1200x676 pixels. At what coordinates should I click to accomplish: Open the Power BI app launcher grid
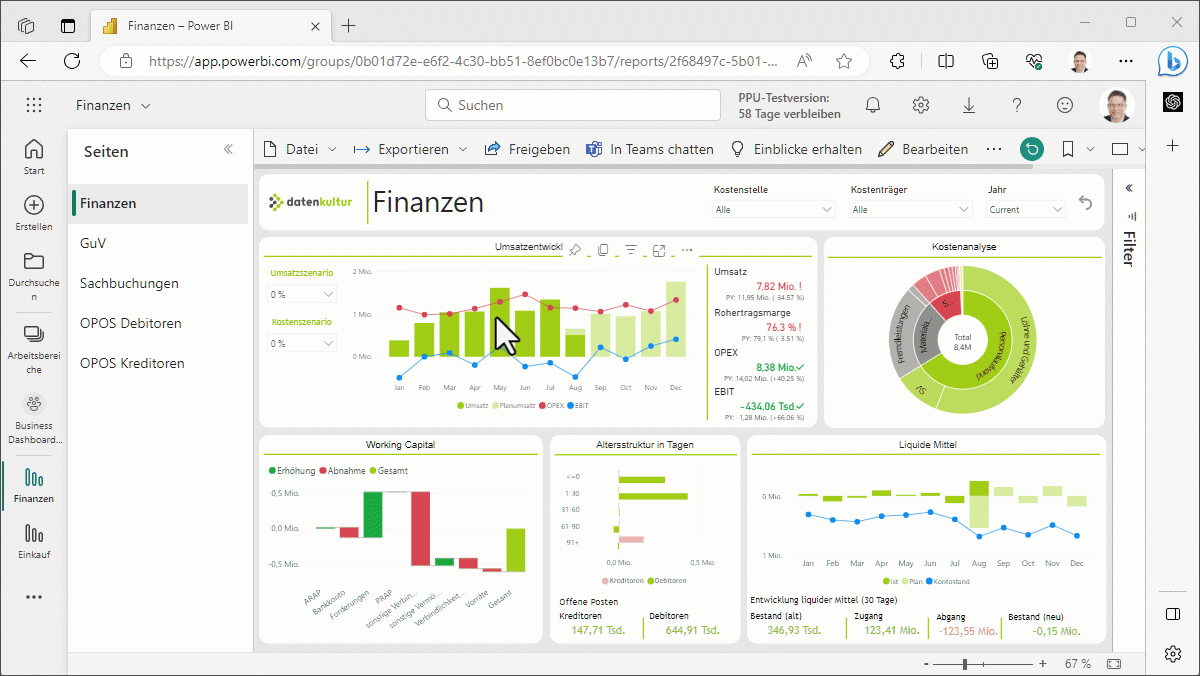(34, 105)
